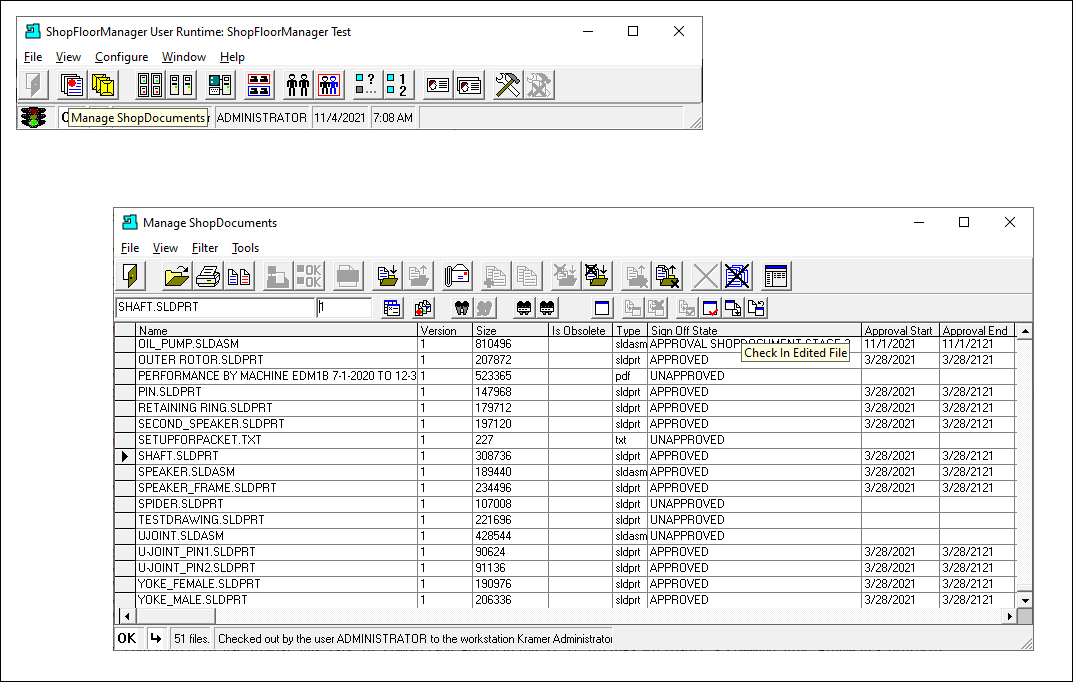
Task: Click the ADMINISTRATOR status bar field
Action: coord(262,118)
